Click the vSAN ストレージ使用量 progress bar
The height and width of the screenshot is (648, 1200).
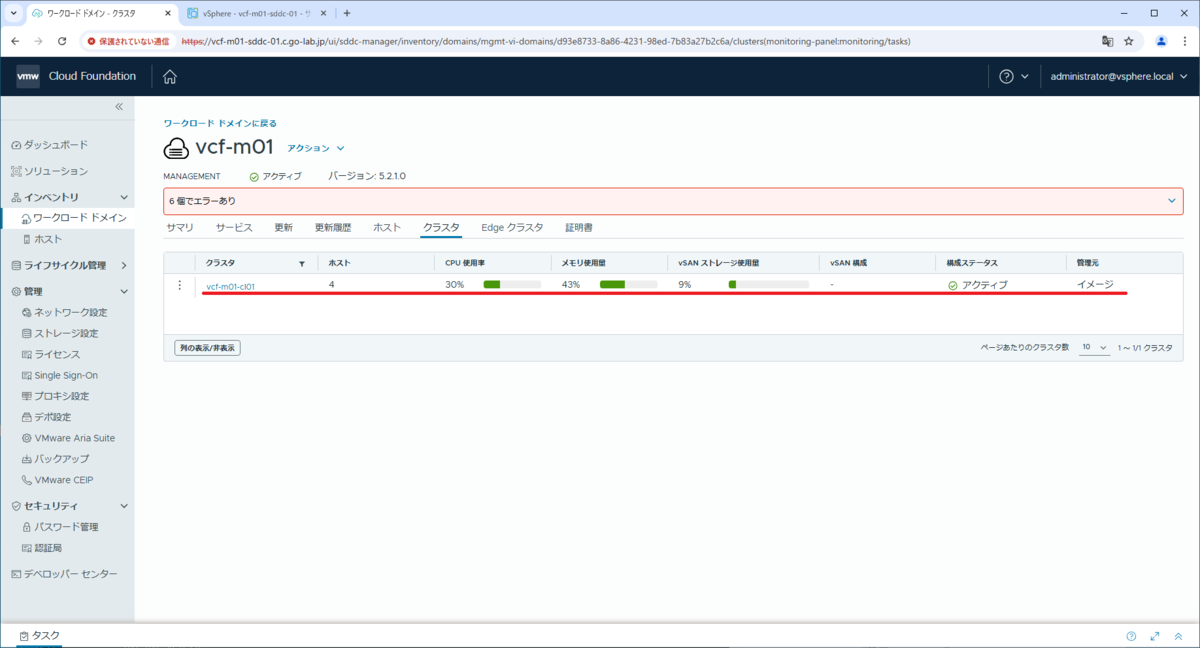point(768,285)
